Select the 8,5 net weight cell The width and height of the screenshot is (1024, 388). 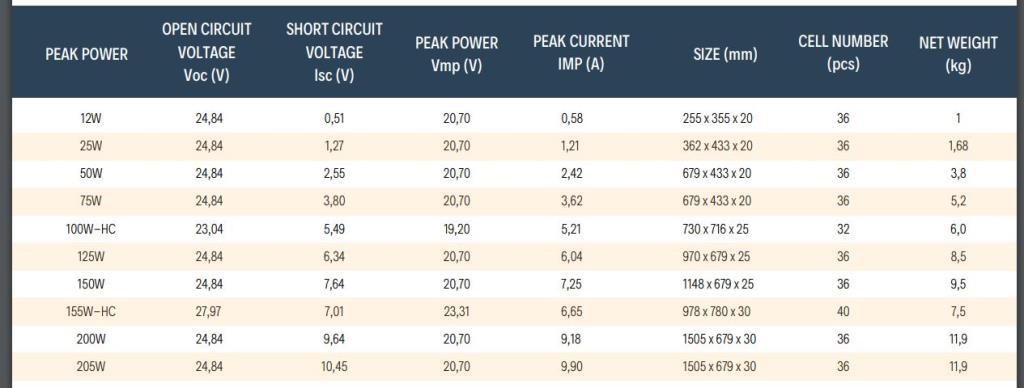point(958,257)
